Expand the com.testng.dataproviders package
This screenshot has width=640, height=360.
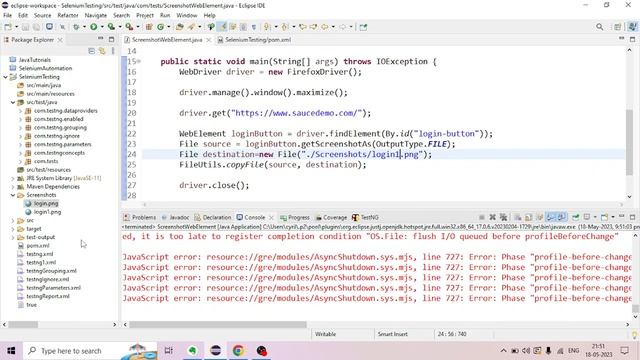click(20, 111)
